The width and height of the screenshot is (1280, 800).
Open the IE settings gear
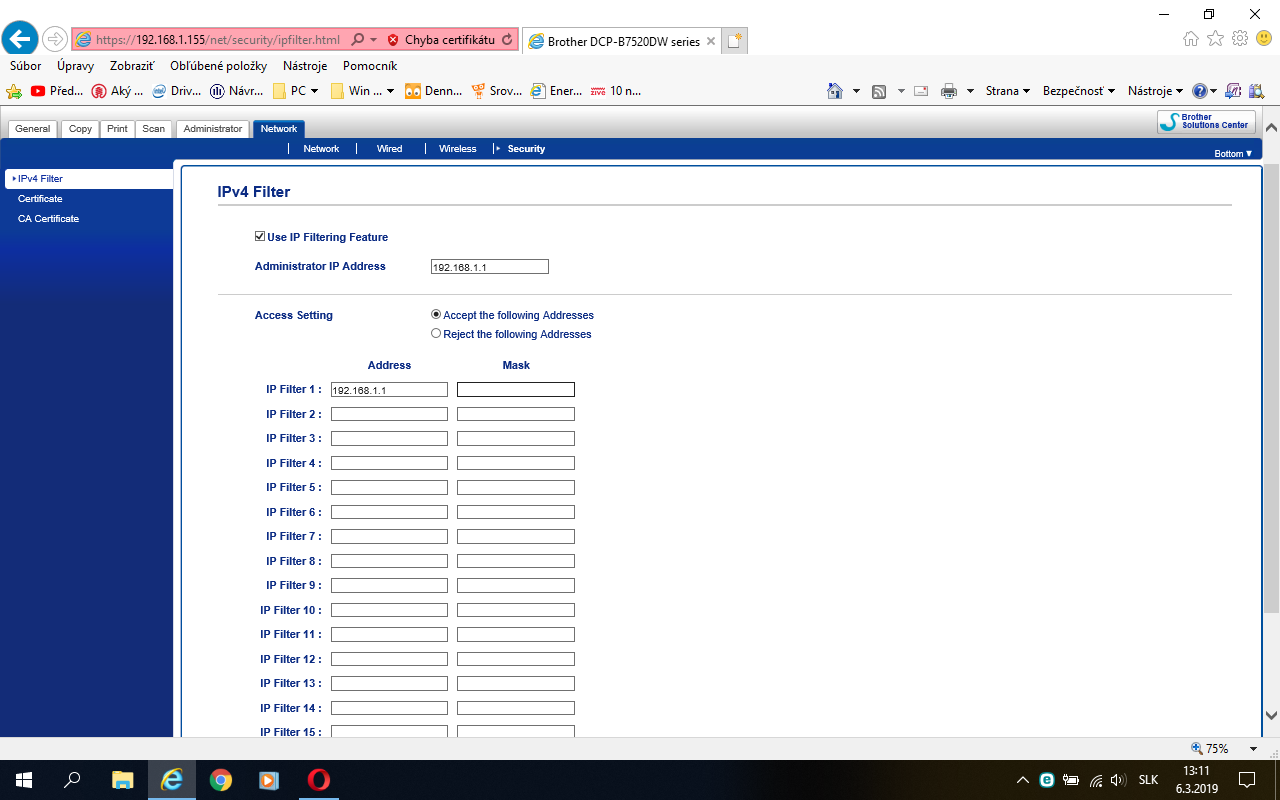point(1240,38)
